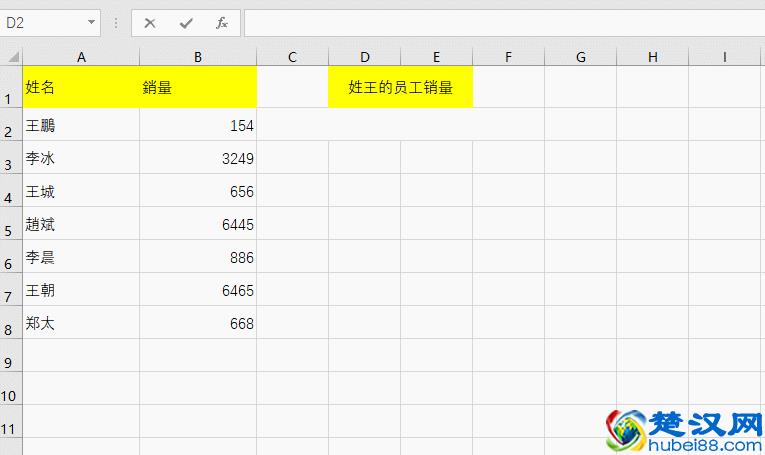This screenshot has height=455, width=765.
Task: Select row 6 header
Action: point(11,257)
